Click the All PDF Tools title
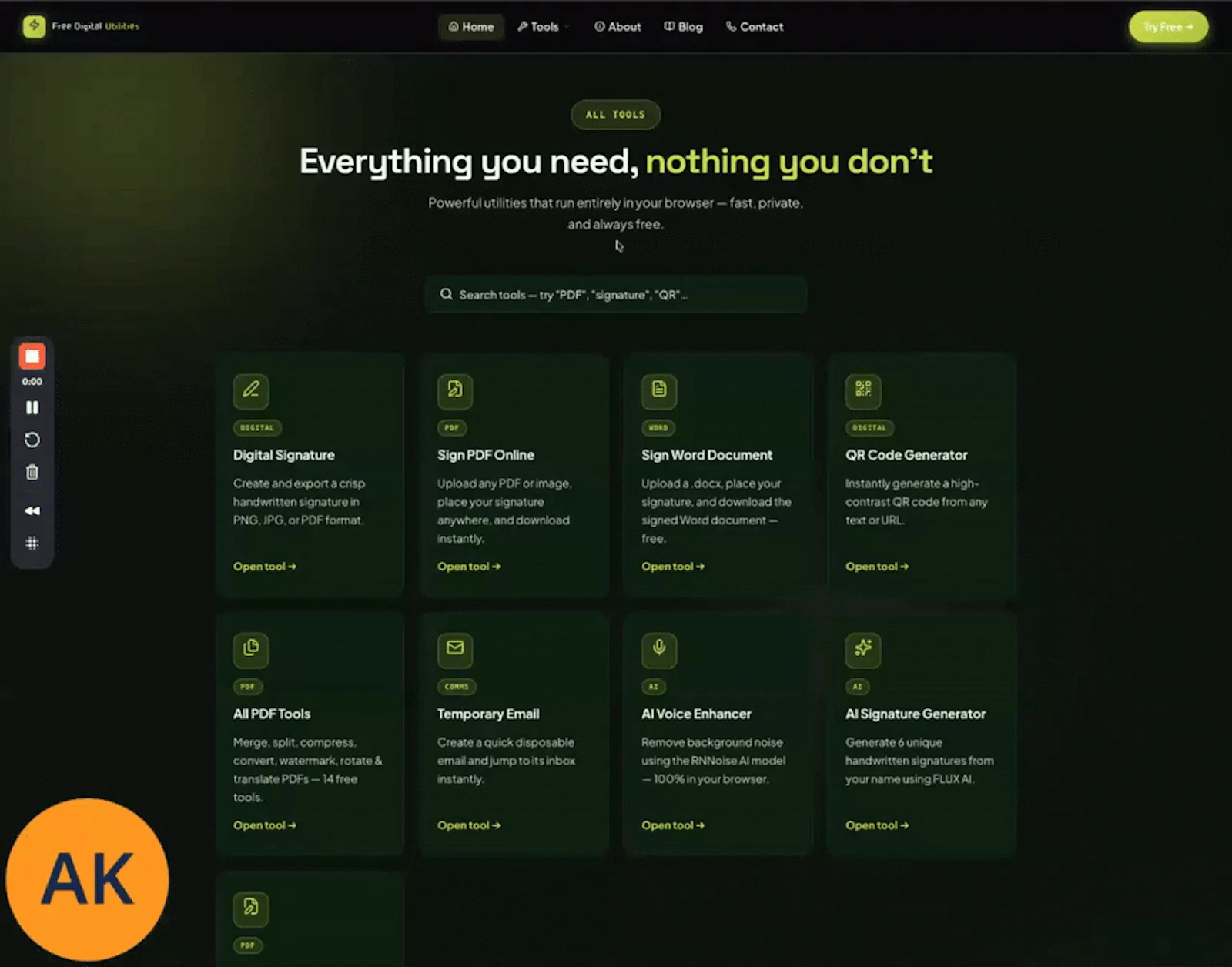Viewport: 1232px width, 967px height. click(272, 714)
